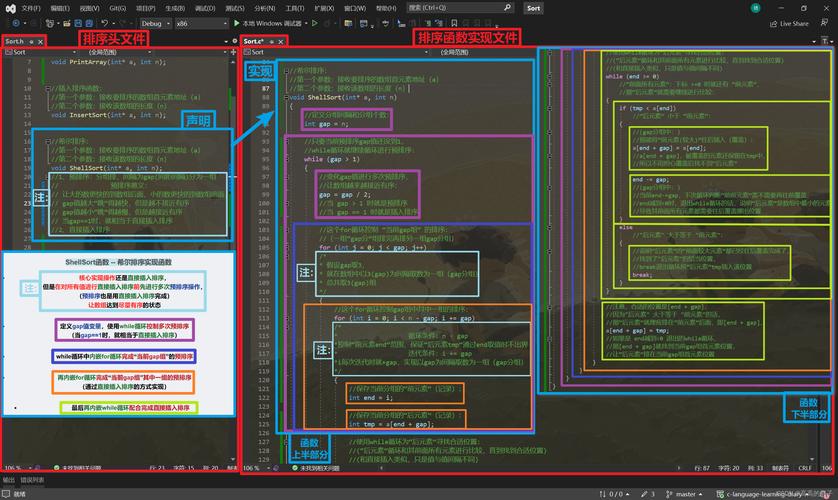Click the c-language-learning-diary repository indicator
Image resolution: width=838 pixels, height=500 pixels.
763,494
